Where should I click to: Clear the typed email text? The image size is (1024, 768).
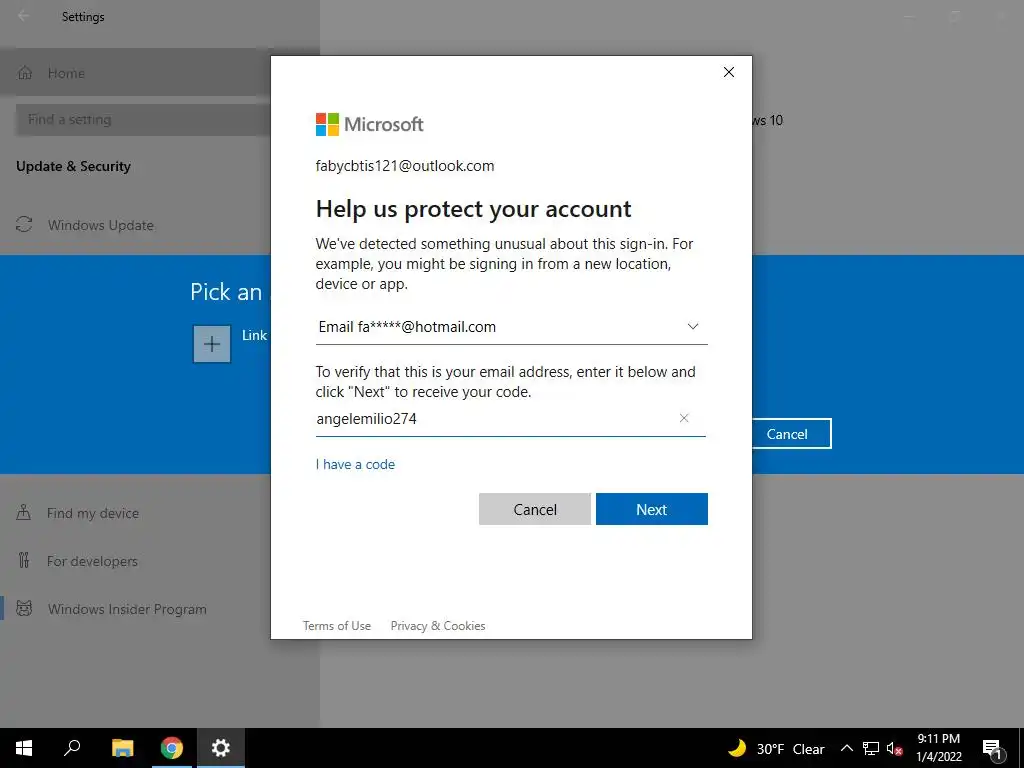(684, 418)
